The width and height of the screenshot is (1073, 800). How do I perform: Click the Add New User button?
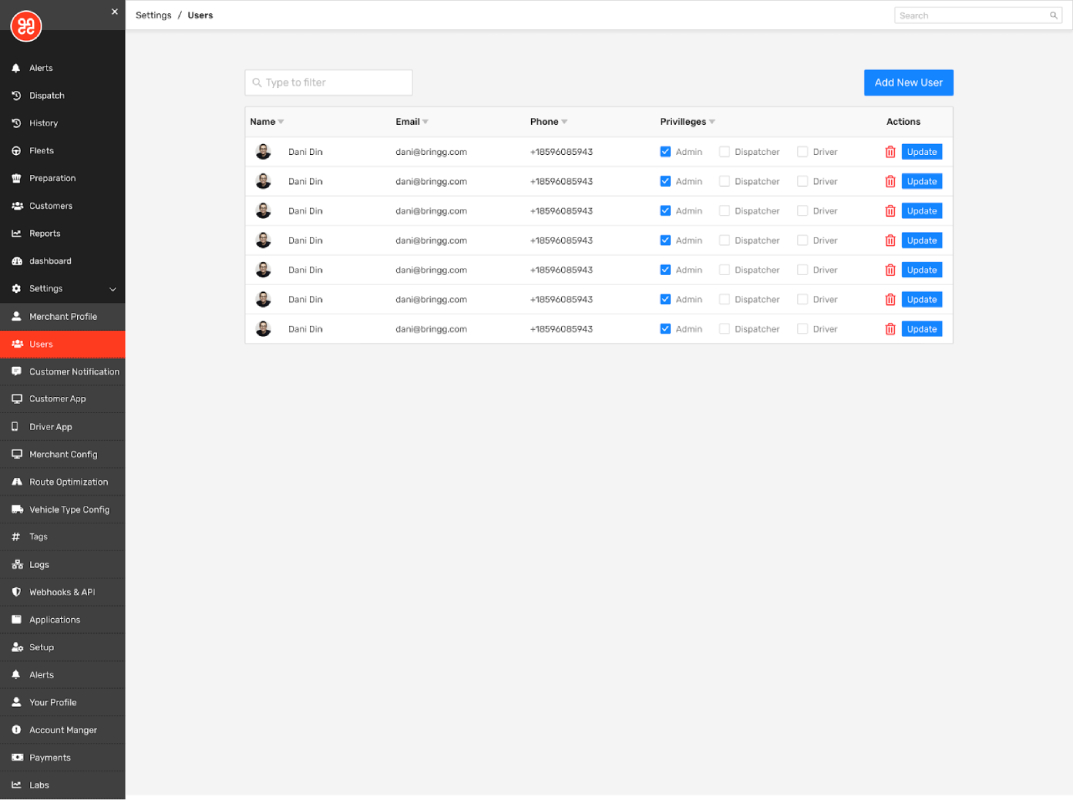click(x=908, y=83)
